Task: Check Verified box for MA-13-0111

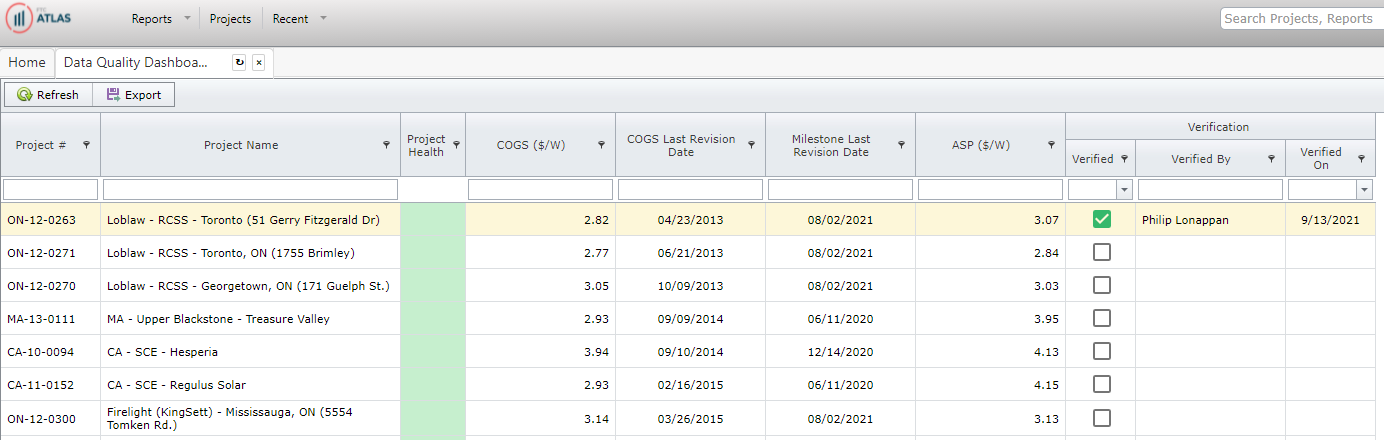Action: point(1101,318)
